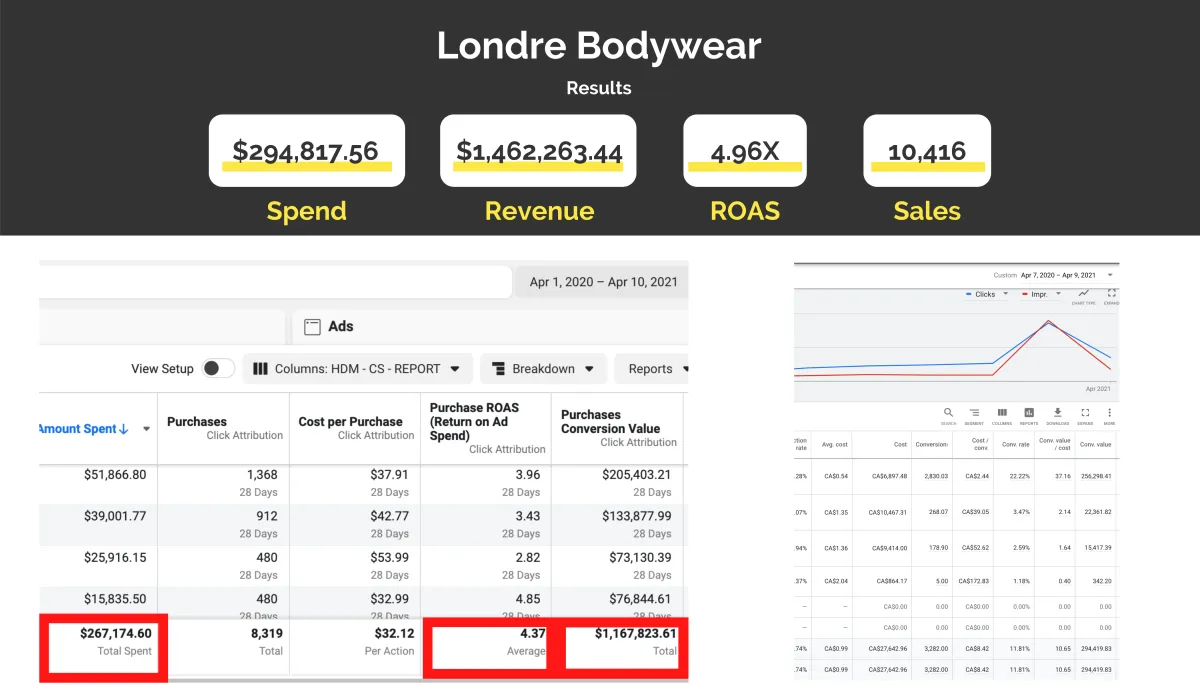
Task: Expand the Google Ads line chart
Action: click(1110, 298)
